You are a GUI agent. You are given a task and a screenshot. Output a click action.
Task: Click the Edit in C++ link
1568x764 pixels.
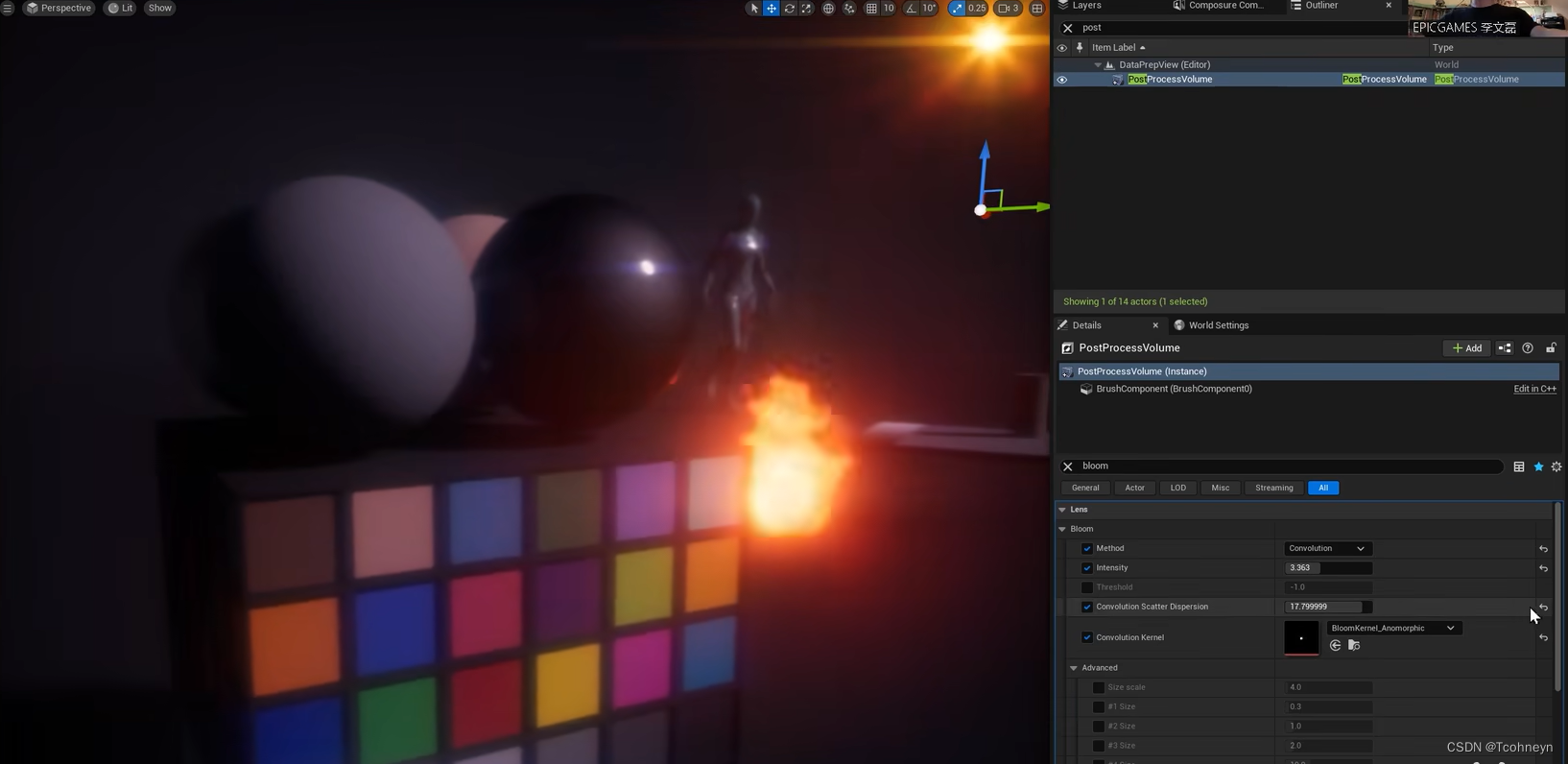pos(1534,389)
